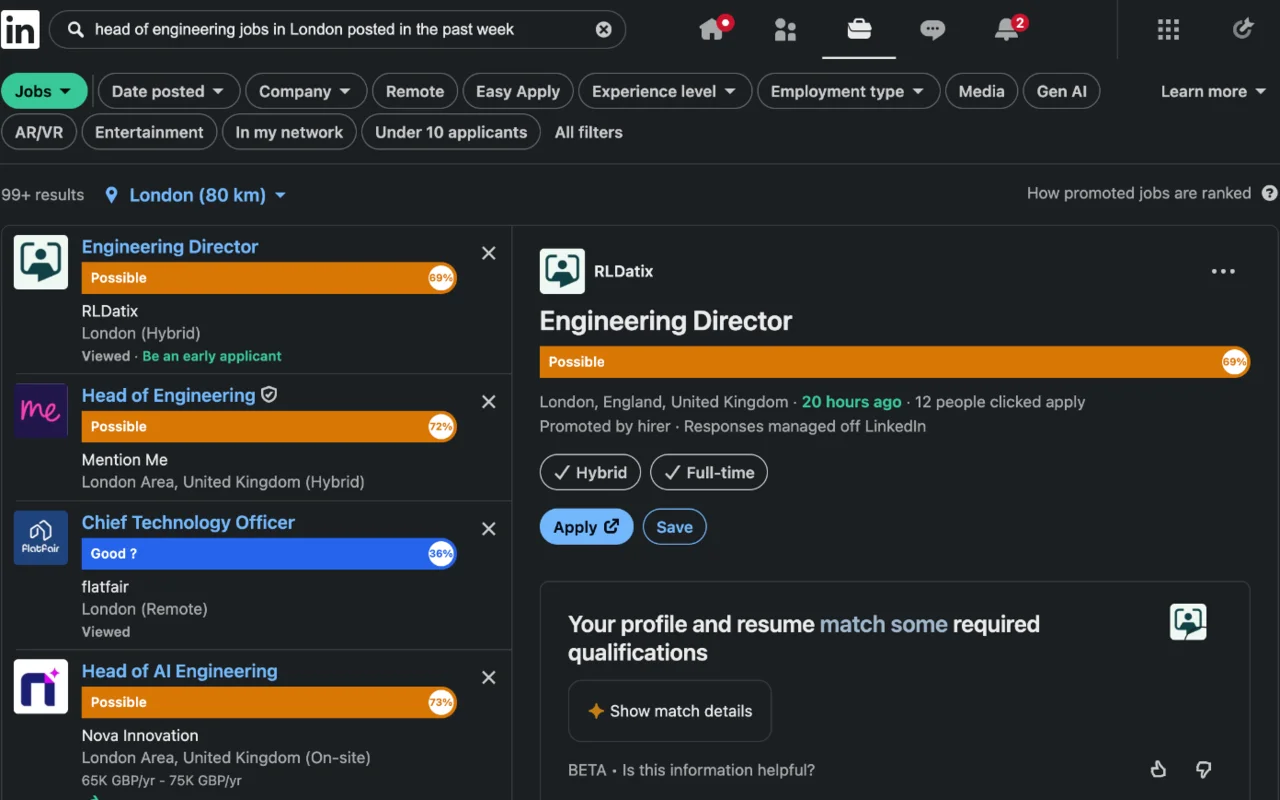
Task: Expand the Learn more menu
Action: (1215, 91)
